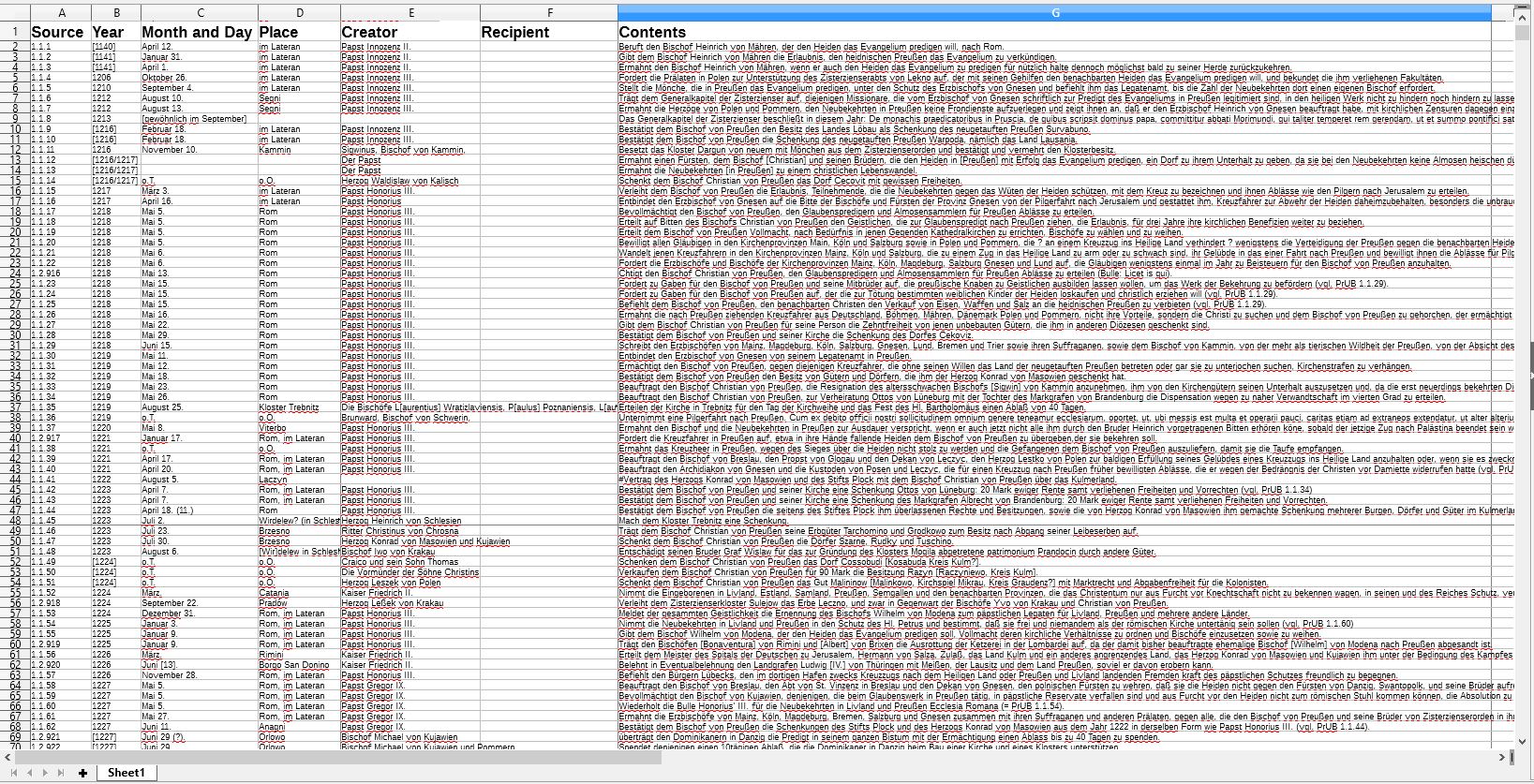Jump to first sheet with navigation arrow

pyautogui.click(x=14, y=773)
